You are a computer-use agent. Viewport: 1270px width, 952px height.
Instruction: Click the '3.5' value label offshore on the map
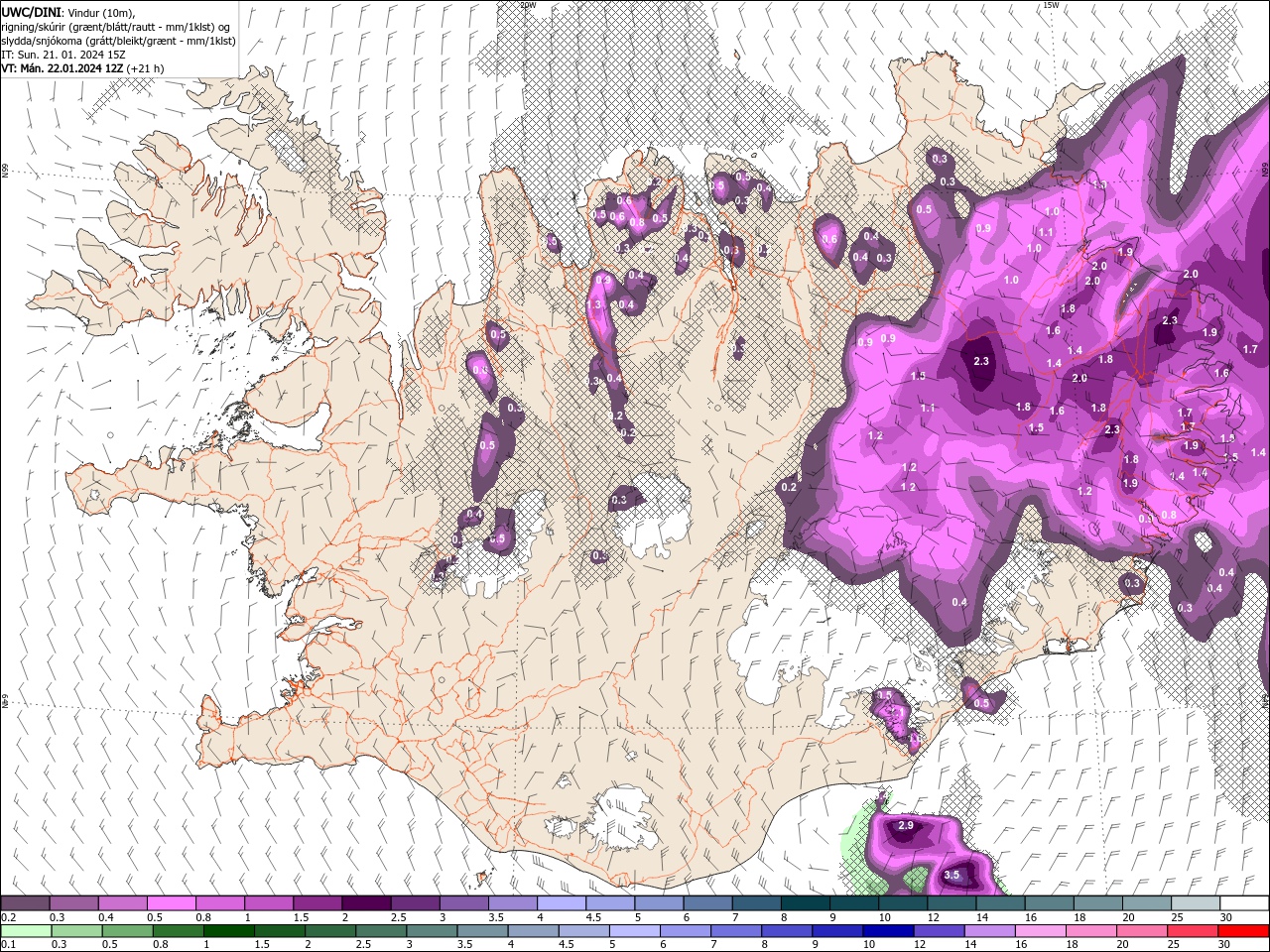pyautogui.click(x=952, y=875)
